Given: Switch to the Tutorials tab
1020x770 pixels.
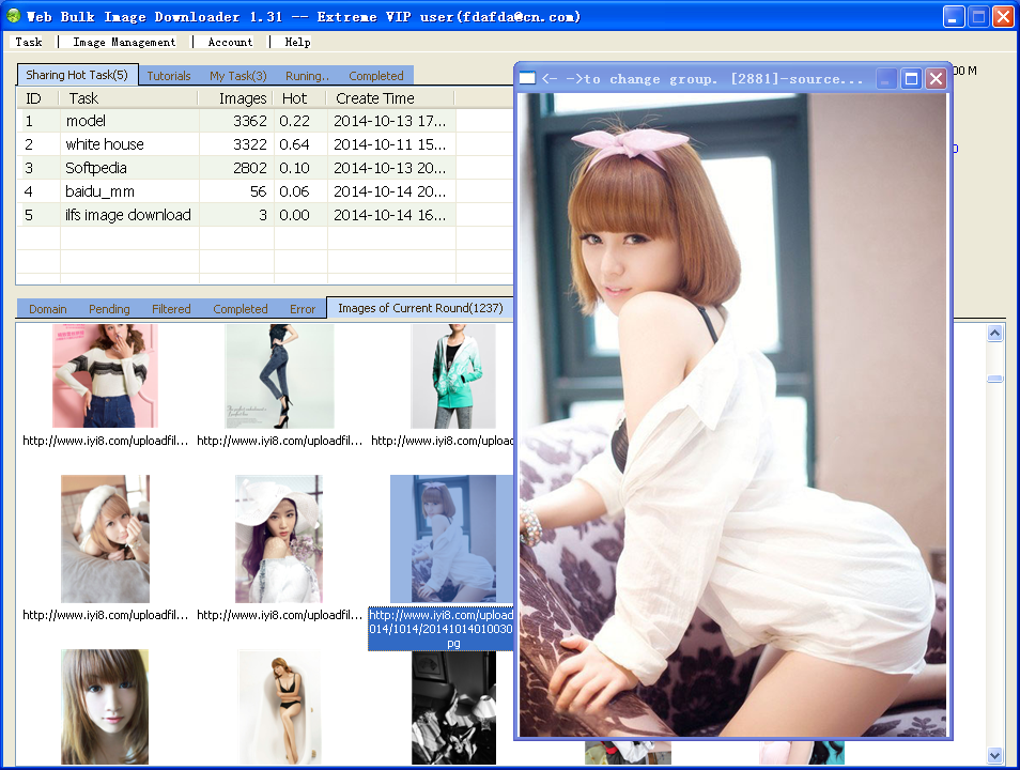Looking at the screenshot, I should (x=168, y=76).
